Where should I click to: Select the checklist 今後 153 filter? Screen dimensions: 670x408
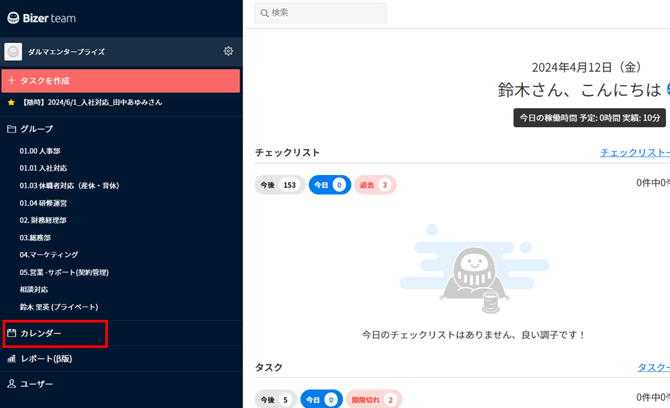(279, 185)
